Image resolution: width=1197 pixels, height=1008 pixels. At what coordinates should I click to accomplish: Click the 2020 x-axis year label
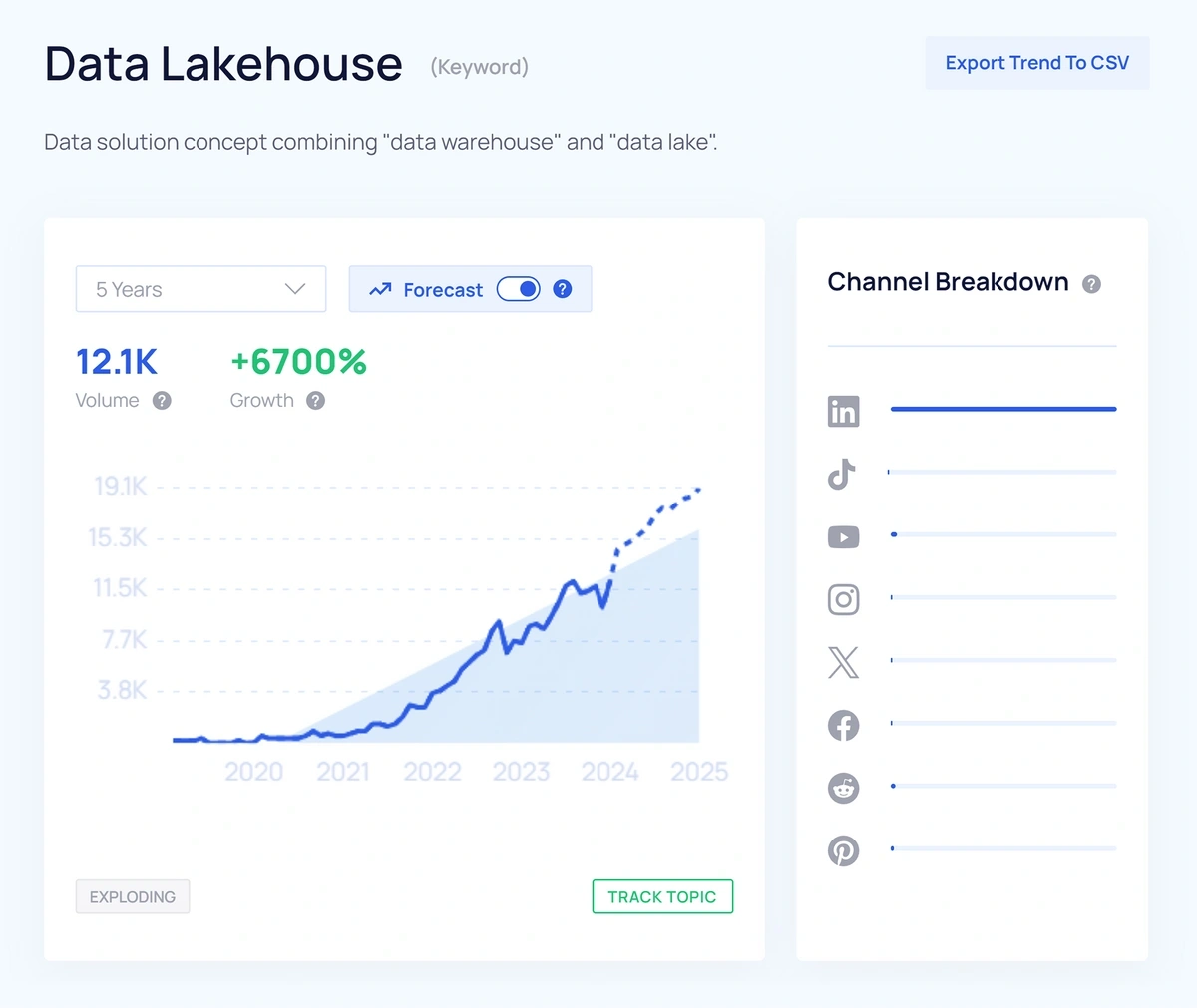(x=254, y=772)
